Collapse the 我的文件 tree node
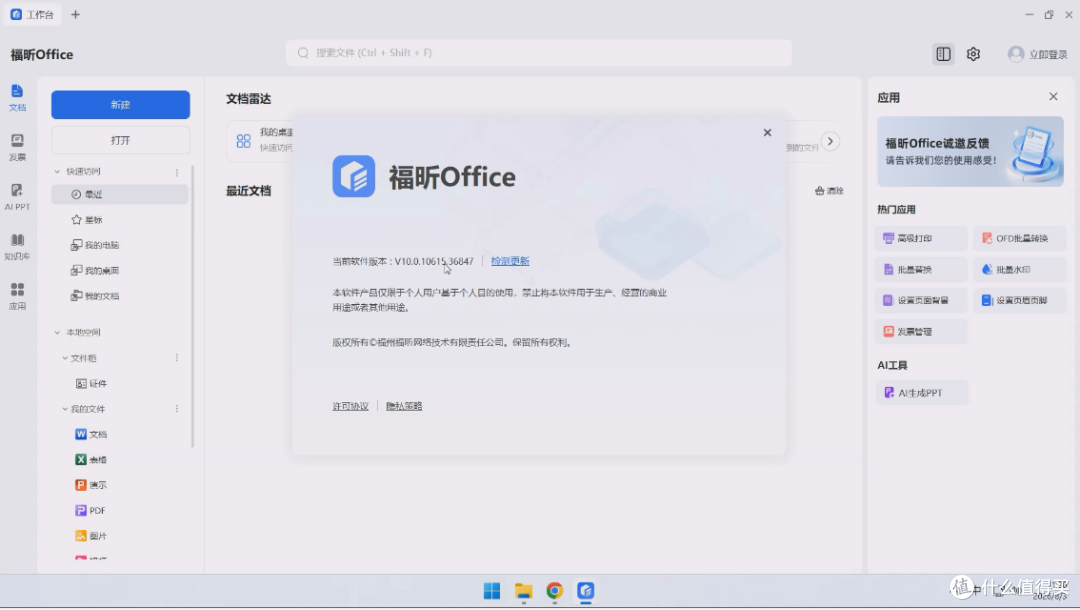The height and width of the screenshot is (610, 1080). pos(65,409)
